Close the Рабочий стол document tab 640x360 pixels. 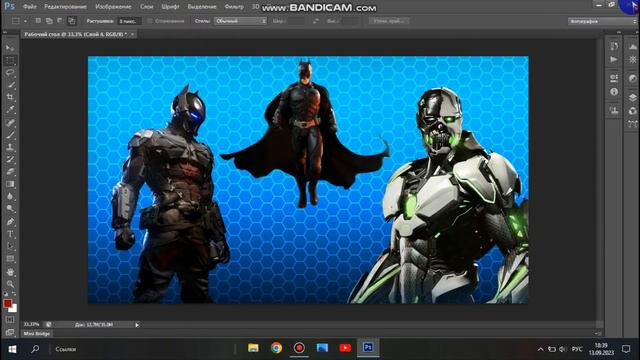click(x=132, y=35)
